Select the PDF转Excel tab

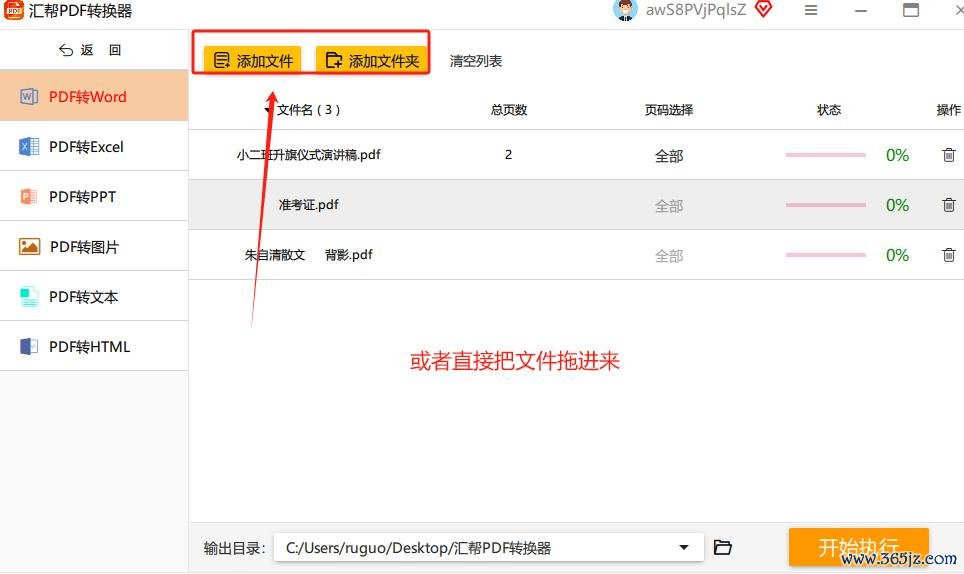(x=94, y=146)
